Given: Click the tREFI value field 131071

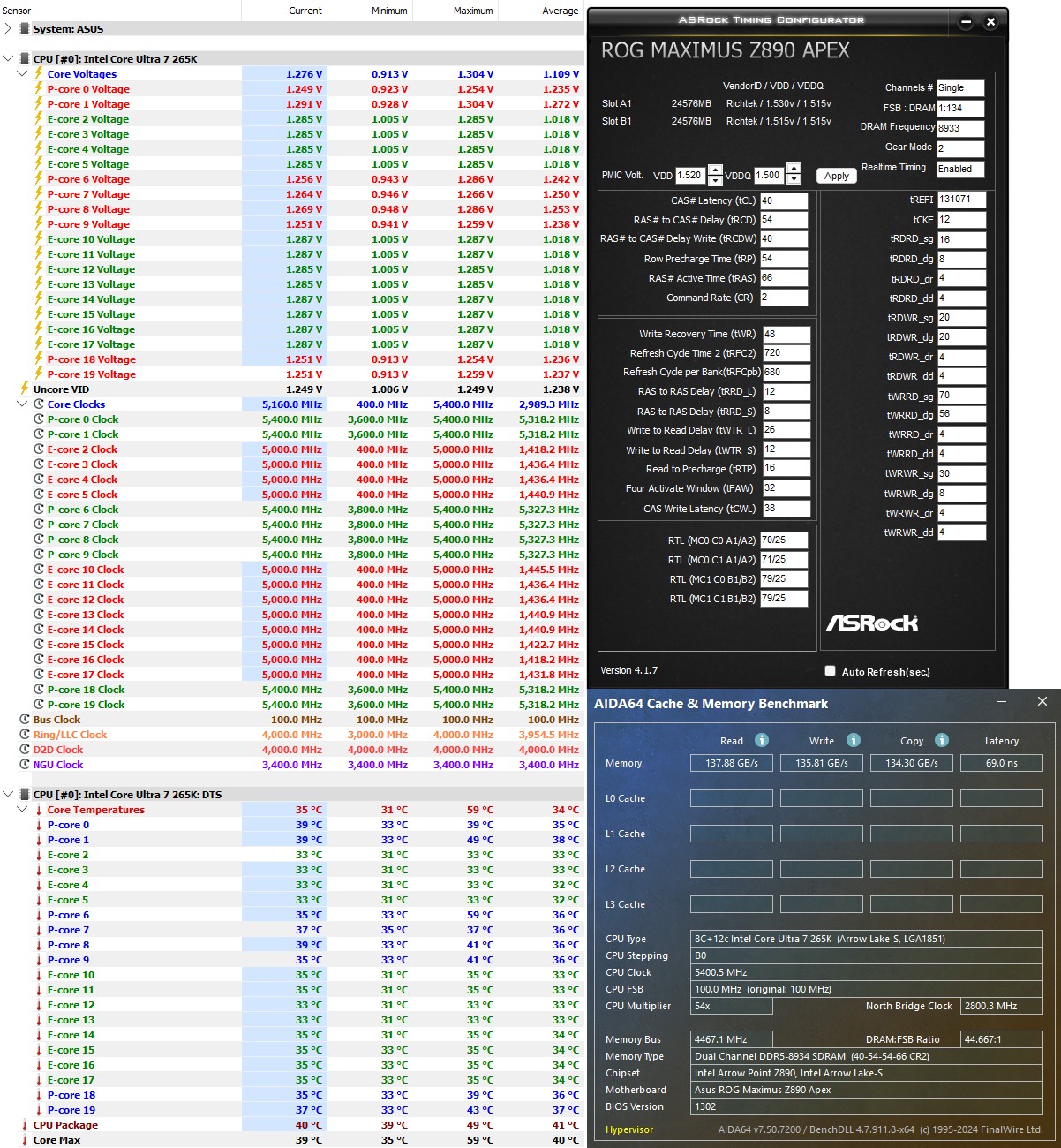Looking at the screenshot, I should 961,200.
